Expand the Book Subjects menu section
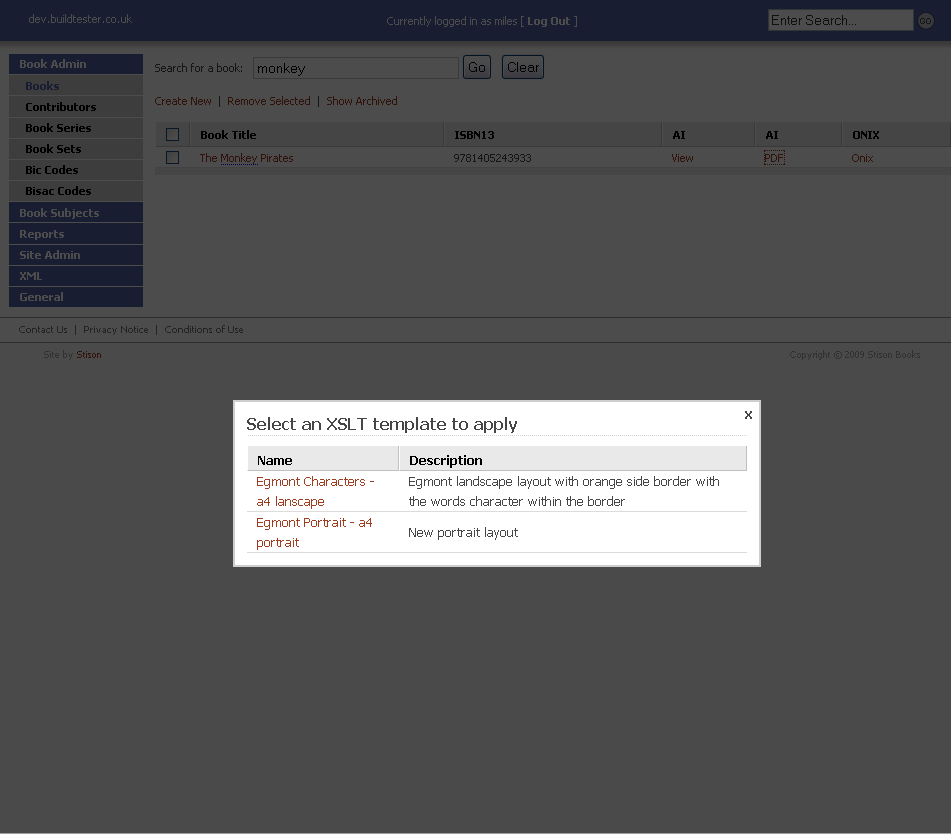Image resolution: width=951 pixels, height=834 pixels. (x=76, y=213)
